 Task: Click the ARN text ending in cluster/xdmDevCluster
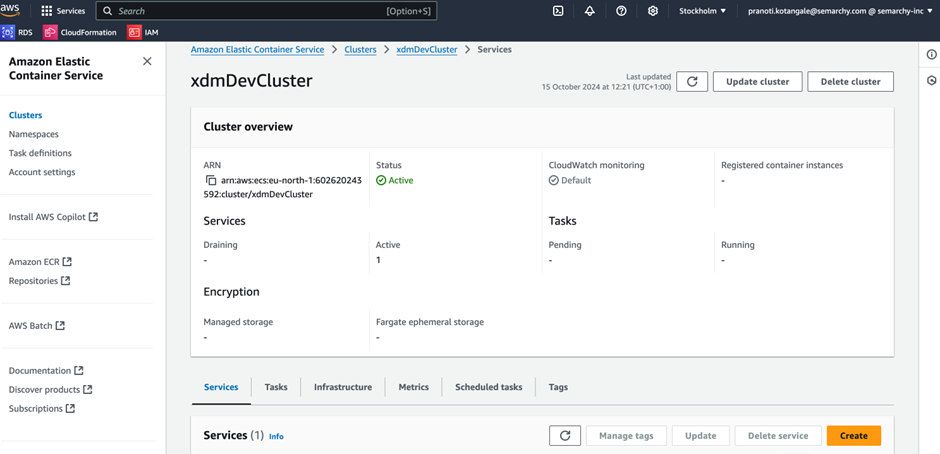click(283, 187)
